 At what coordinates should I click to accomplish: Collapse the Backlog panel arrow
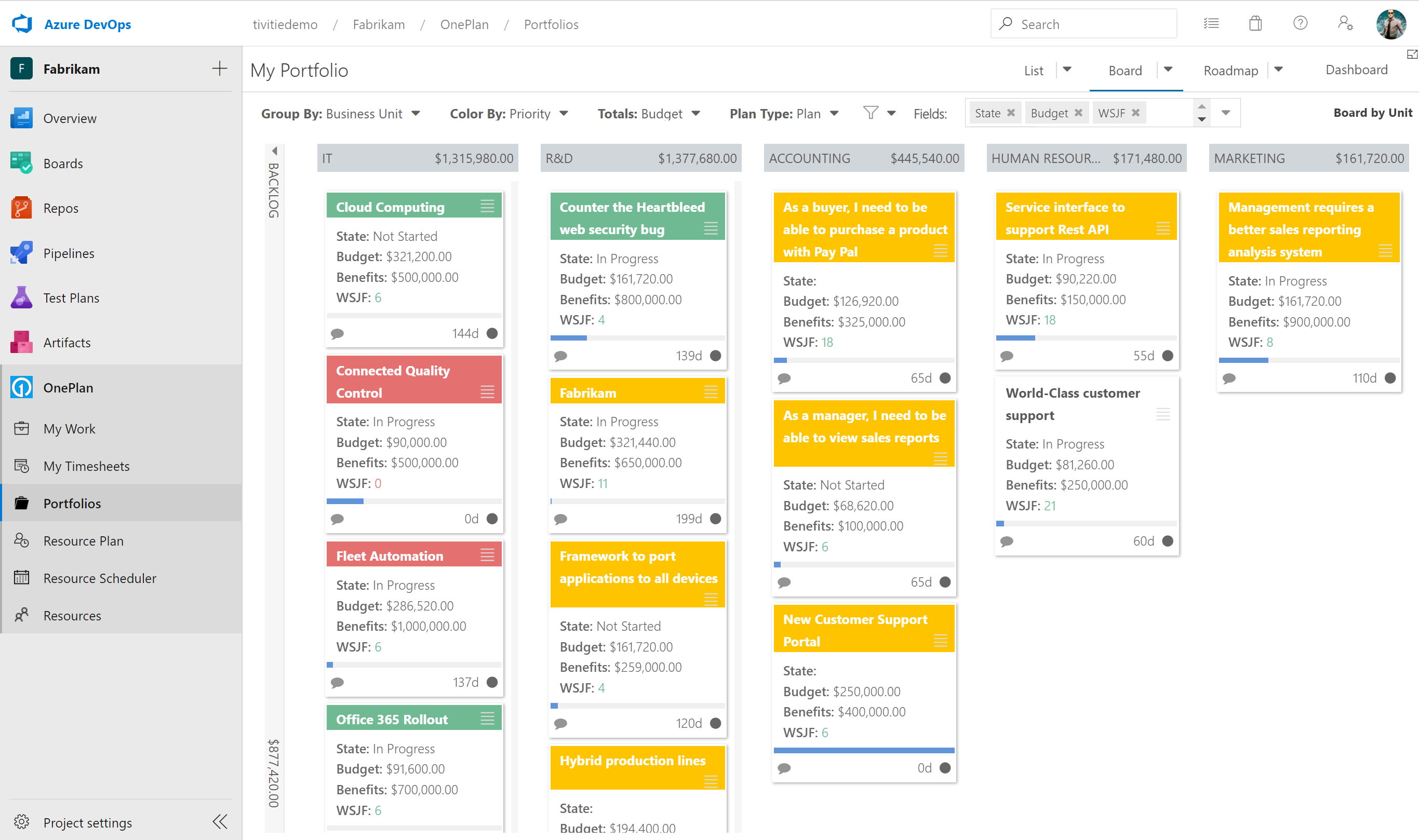point(275,151)
